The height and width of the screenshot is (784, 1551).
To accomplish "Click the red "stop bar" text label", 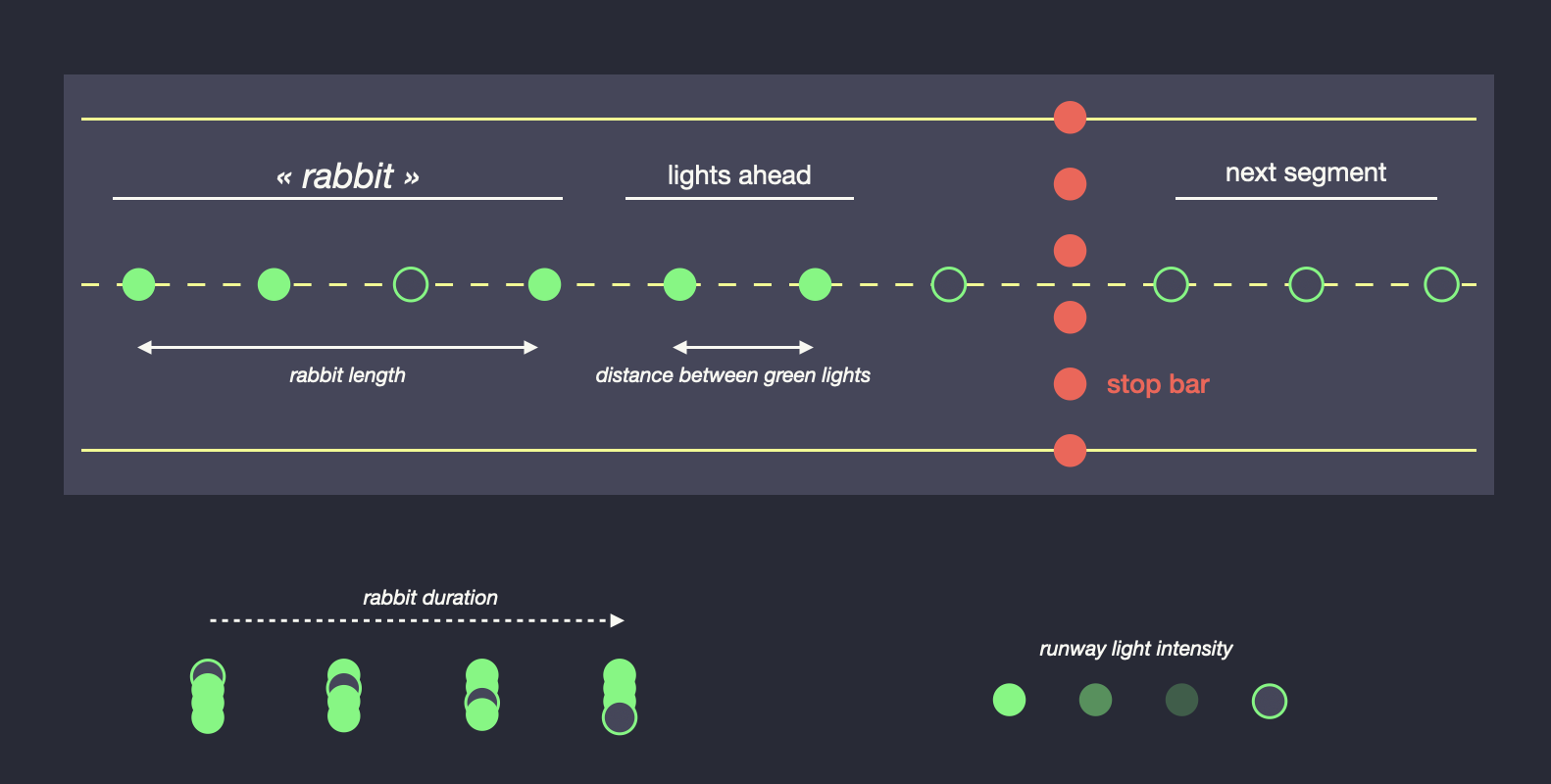I will point(1158,384).
